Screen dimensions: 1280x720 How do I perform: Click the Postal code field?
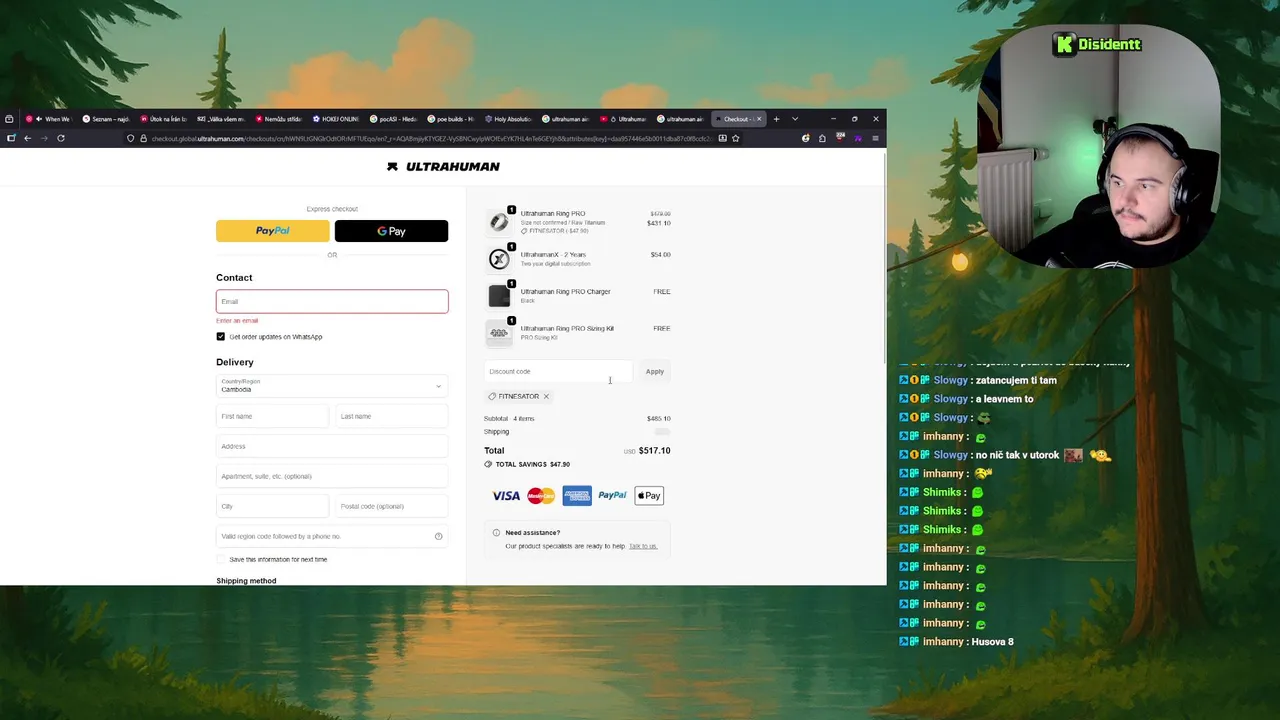pyautogui.click(x=391, y=506)
